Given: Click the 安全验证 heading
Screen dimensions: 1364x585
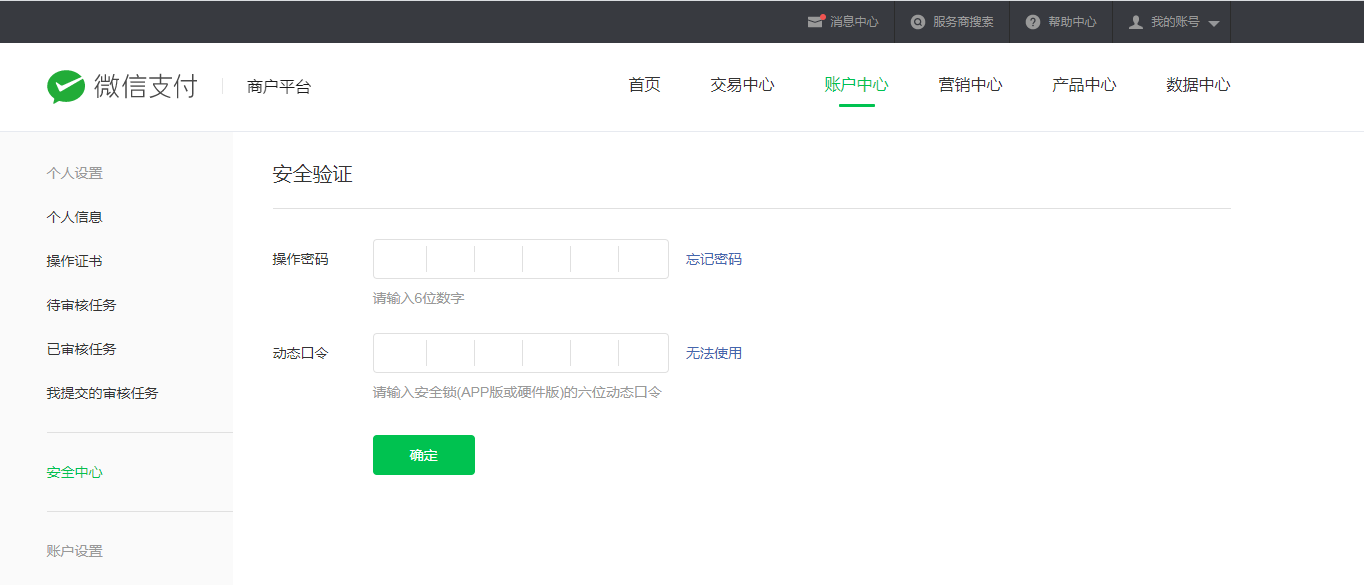Looking at the screenshot, I should [x=312, y=175].
